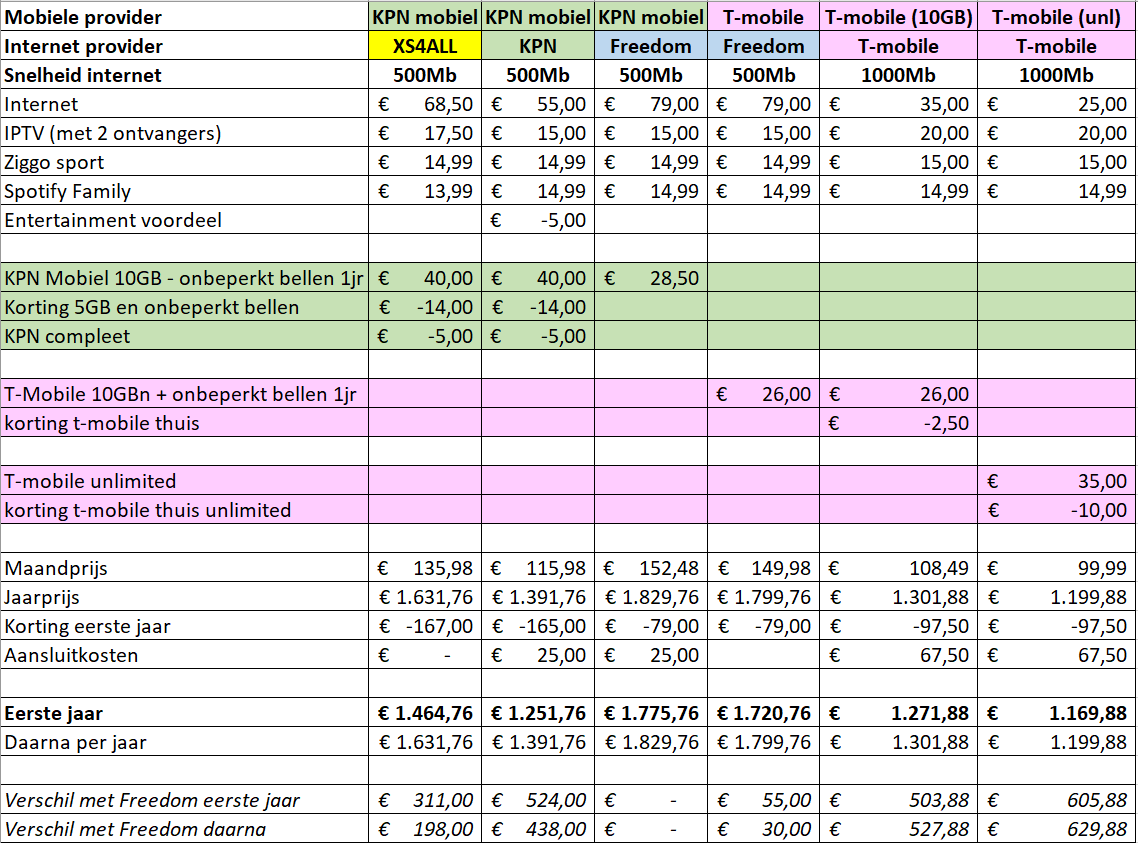Click the 629,88 Verschil daarna cell

point(1057,829)
